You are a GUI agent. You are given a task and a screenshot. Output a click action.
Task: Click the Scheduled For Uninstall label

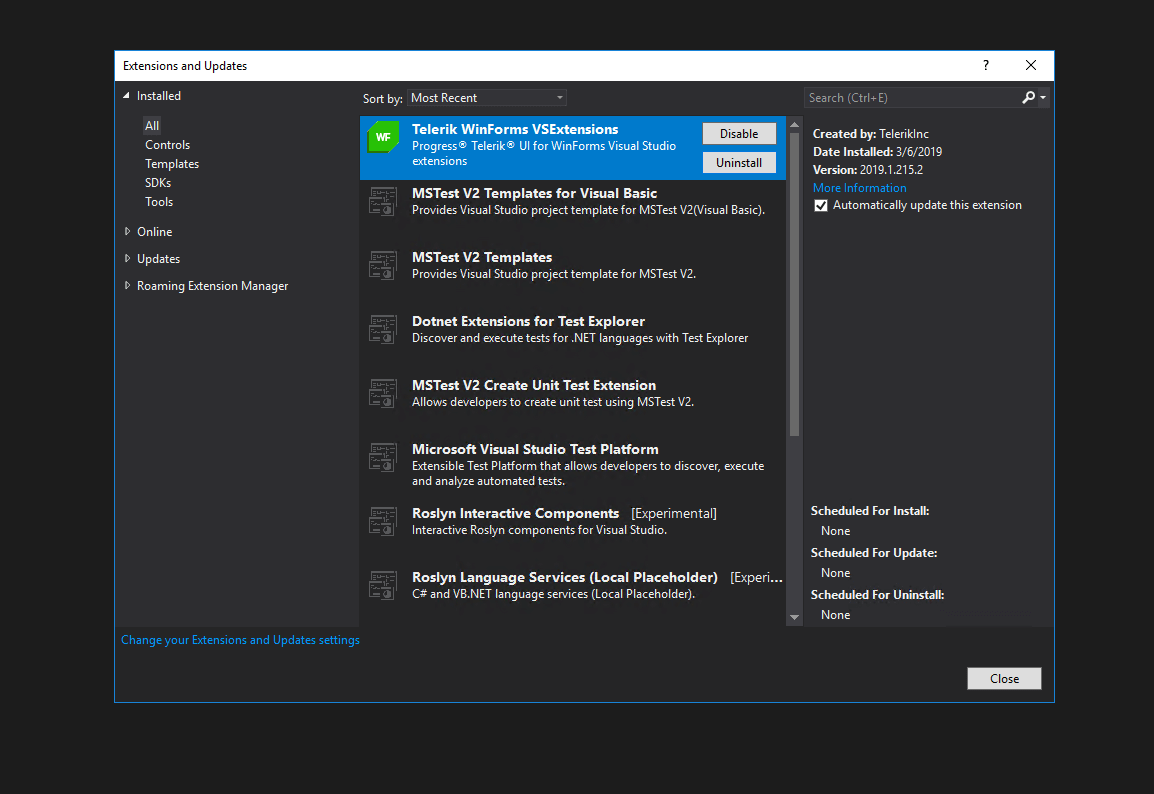click(x=877, y=595)
